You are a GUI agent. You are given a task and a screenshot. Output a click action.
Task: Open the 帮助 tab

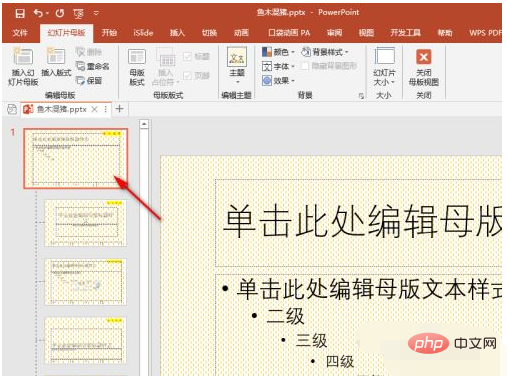(x=445, y=33)
